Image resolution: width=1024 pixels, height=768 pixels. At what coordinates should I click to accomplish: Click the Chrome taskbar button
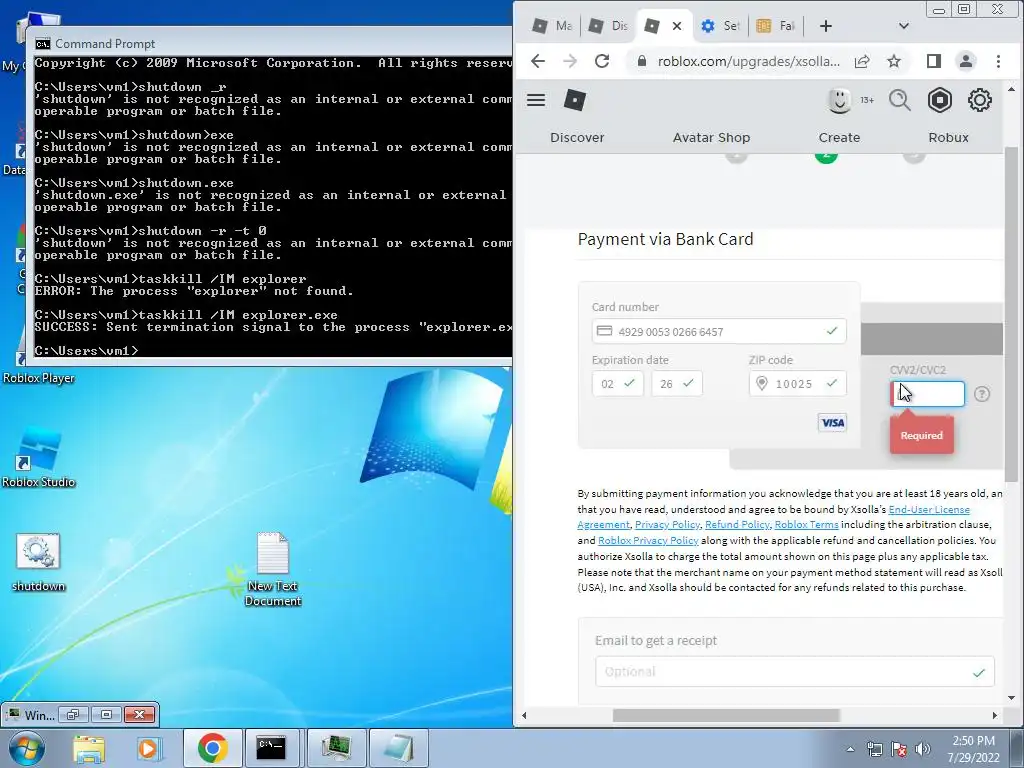coord(212,748)
